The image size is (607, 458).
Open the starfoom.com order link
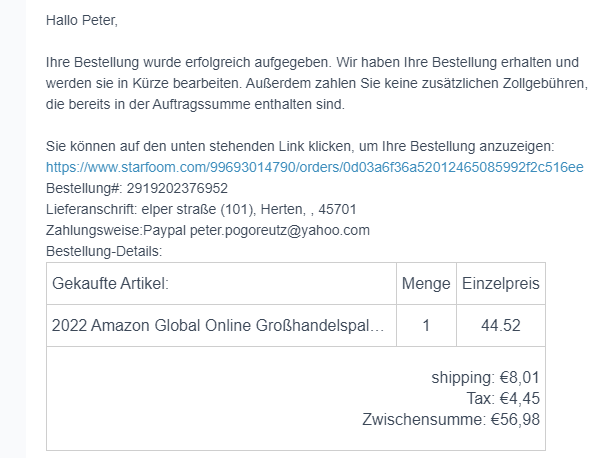(315, 167)
